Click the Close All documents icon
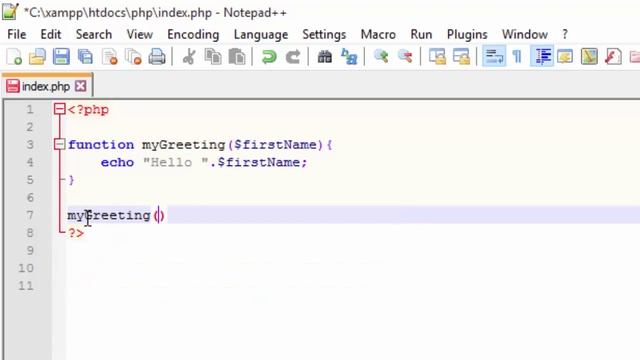Image resolution: width=640 pixels, height=360 pixels. pos(133,57)
